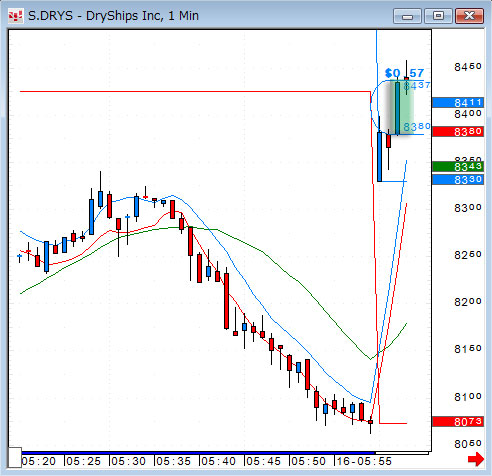Screen dimensions: 492x476
Task: Click the 8380 annotation inside green zone
Action: coord(417,127)
